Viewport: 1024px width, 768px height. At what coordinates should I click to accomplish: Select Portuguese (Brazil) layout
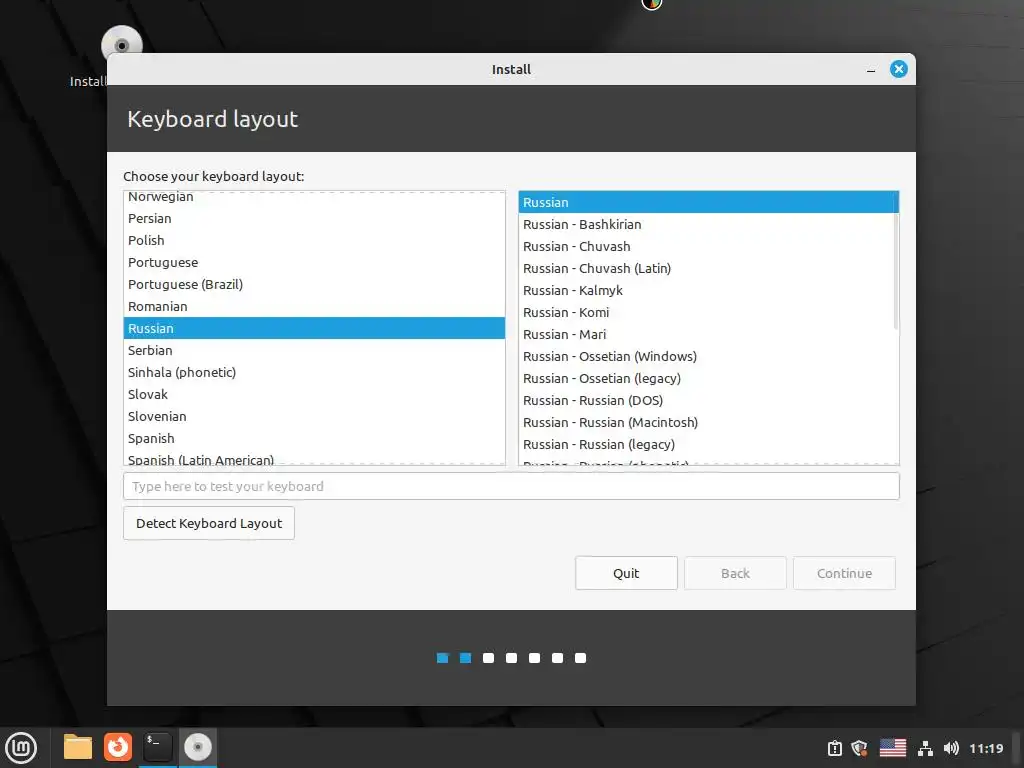pos(314,284)
